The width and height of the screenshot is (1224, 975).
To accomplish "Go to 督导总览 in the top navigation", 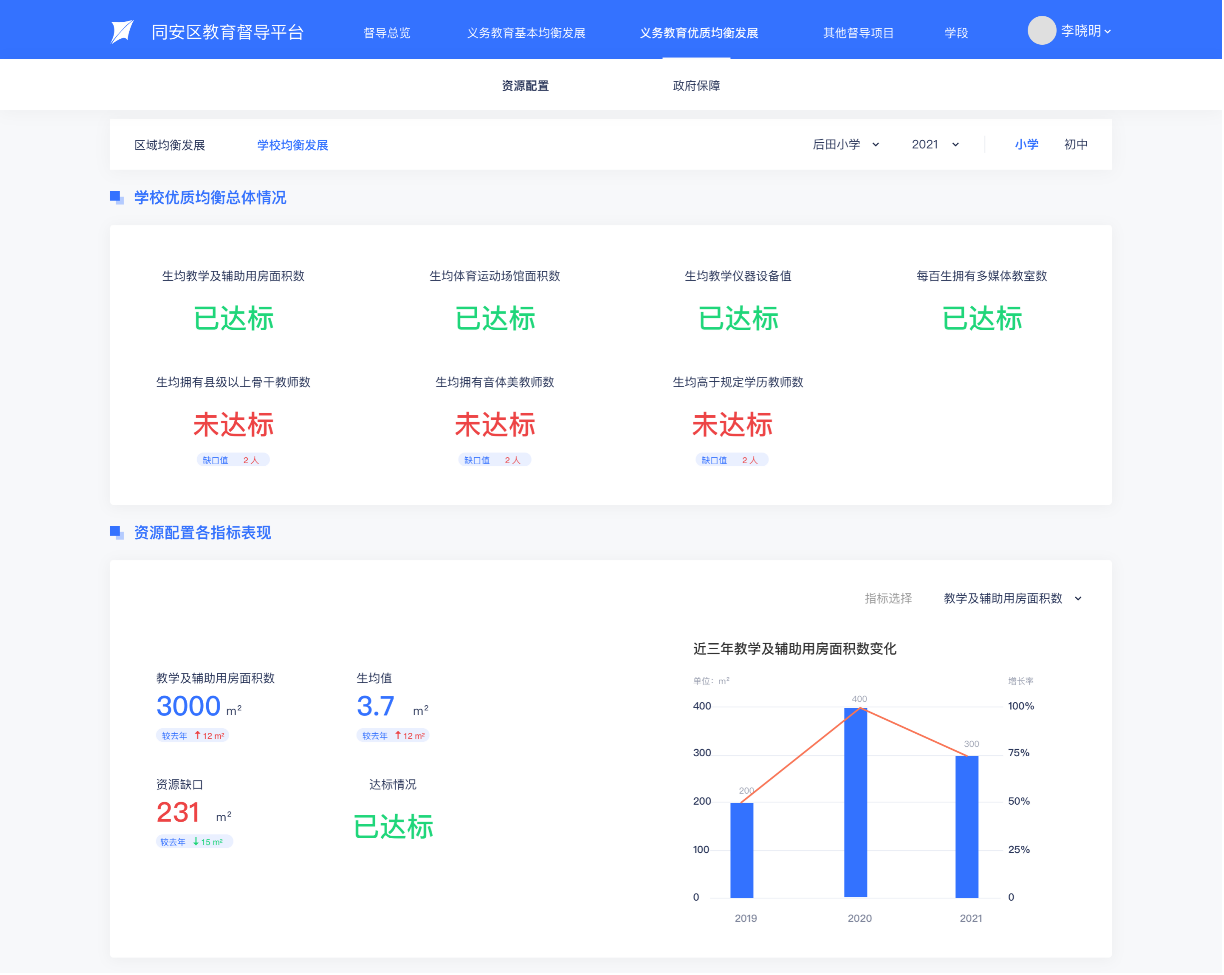I will (387, 33).
